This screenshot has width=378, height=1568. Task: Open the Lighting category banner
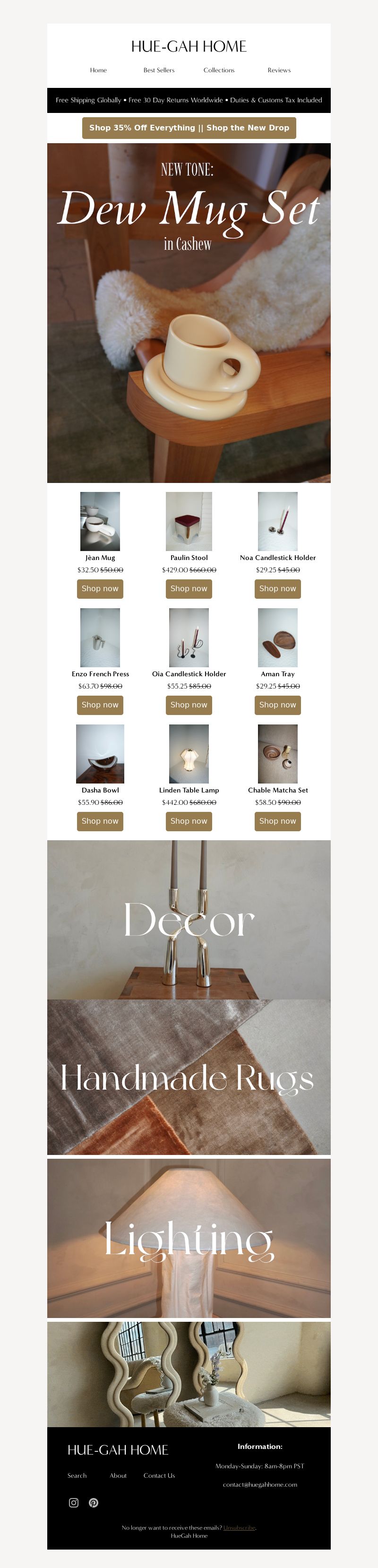click(x=189, y=1238)
